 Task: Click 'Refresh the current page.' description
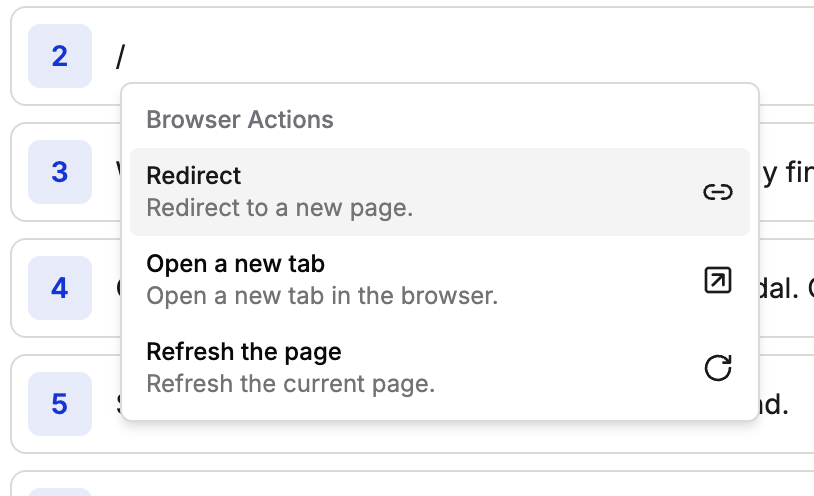290,383
